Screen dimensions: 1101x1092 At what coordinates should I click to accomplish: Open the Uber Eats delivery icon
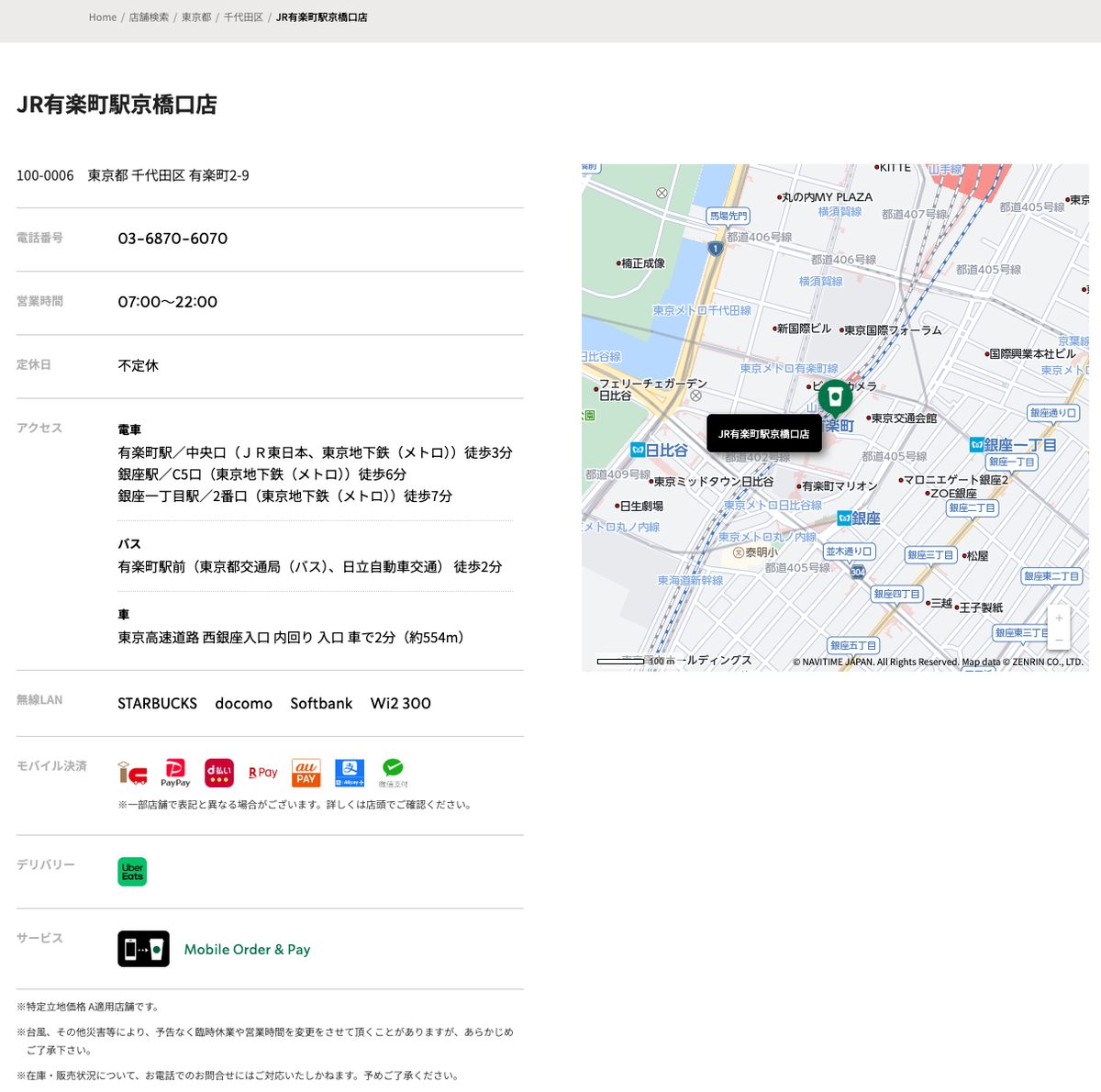(132, 872)
